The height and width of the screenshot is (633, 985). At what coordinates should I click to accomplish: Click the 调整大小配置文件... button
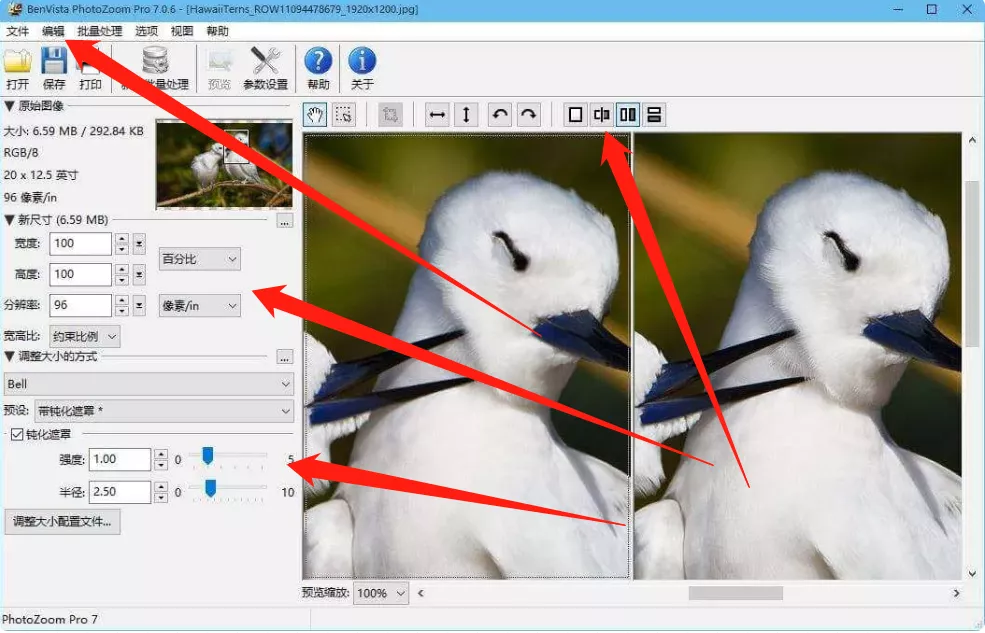coord(62,521)
